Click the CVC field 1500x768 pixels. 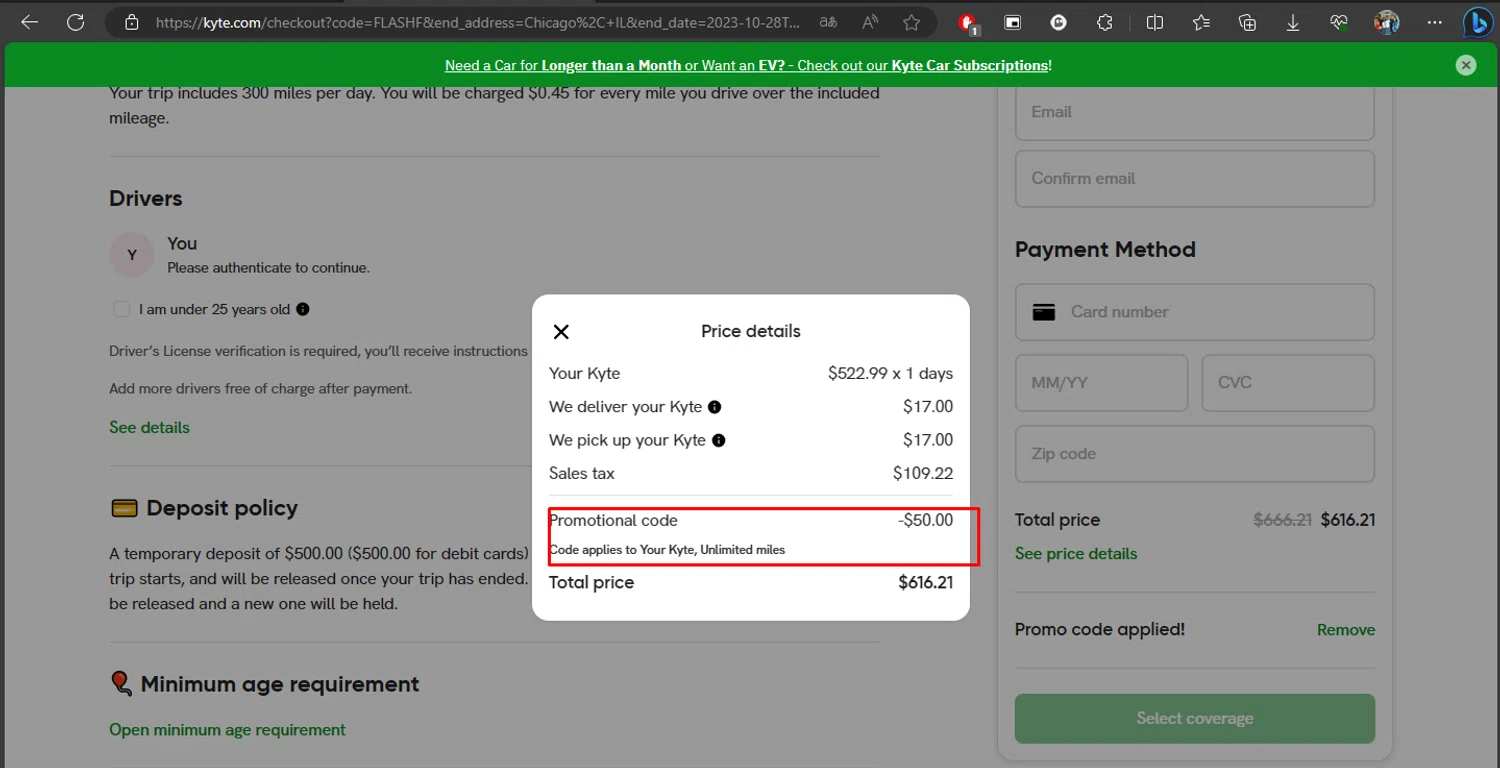[x=1288, y=383]
